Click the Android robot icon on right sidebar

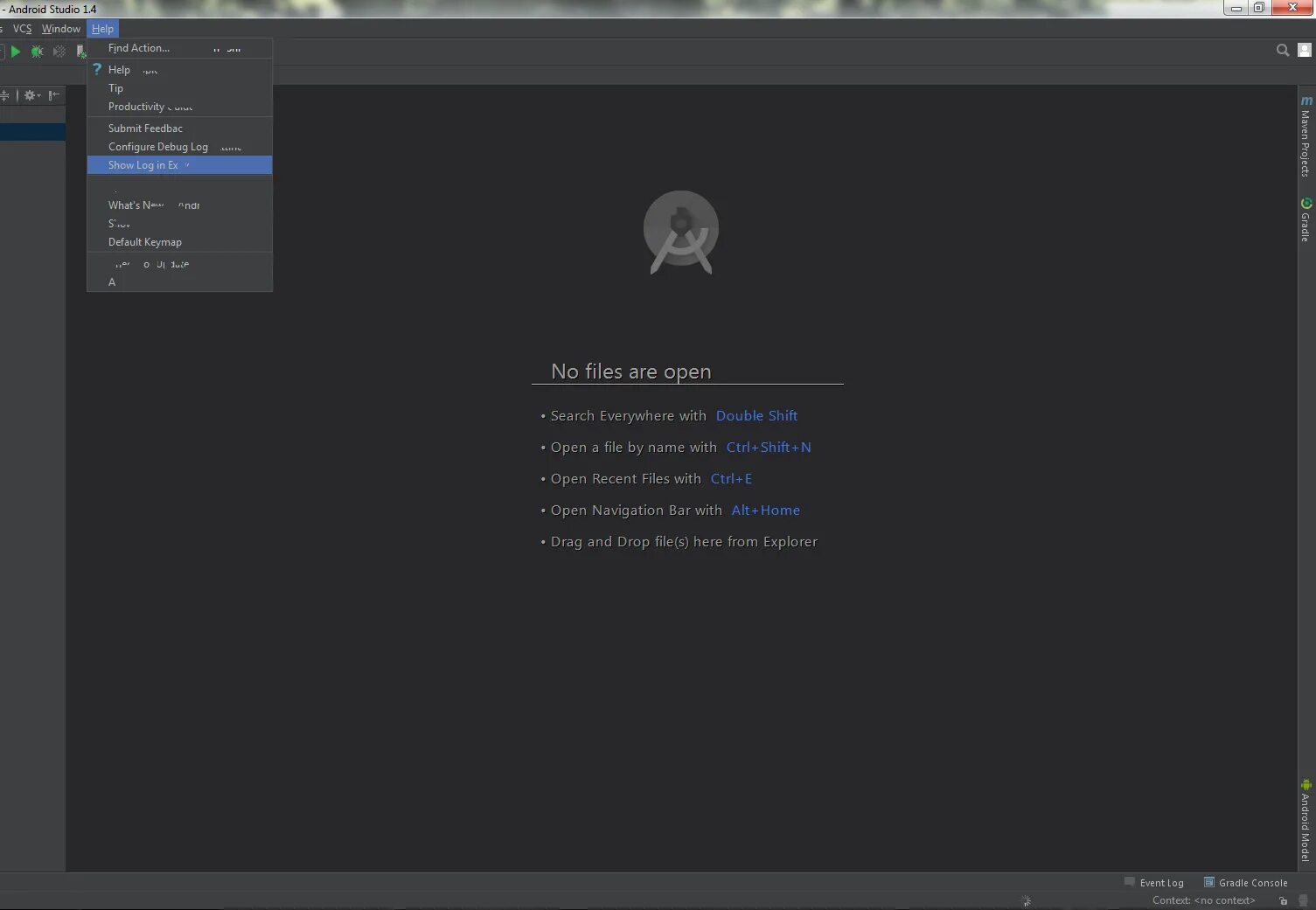pyautogui.click(x=1306, y=785)
